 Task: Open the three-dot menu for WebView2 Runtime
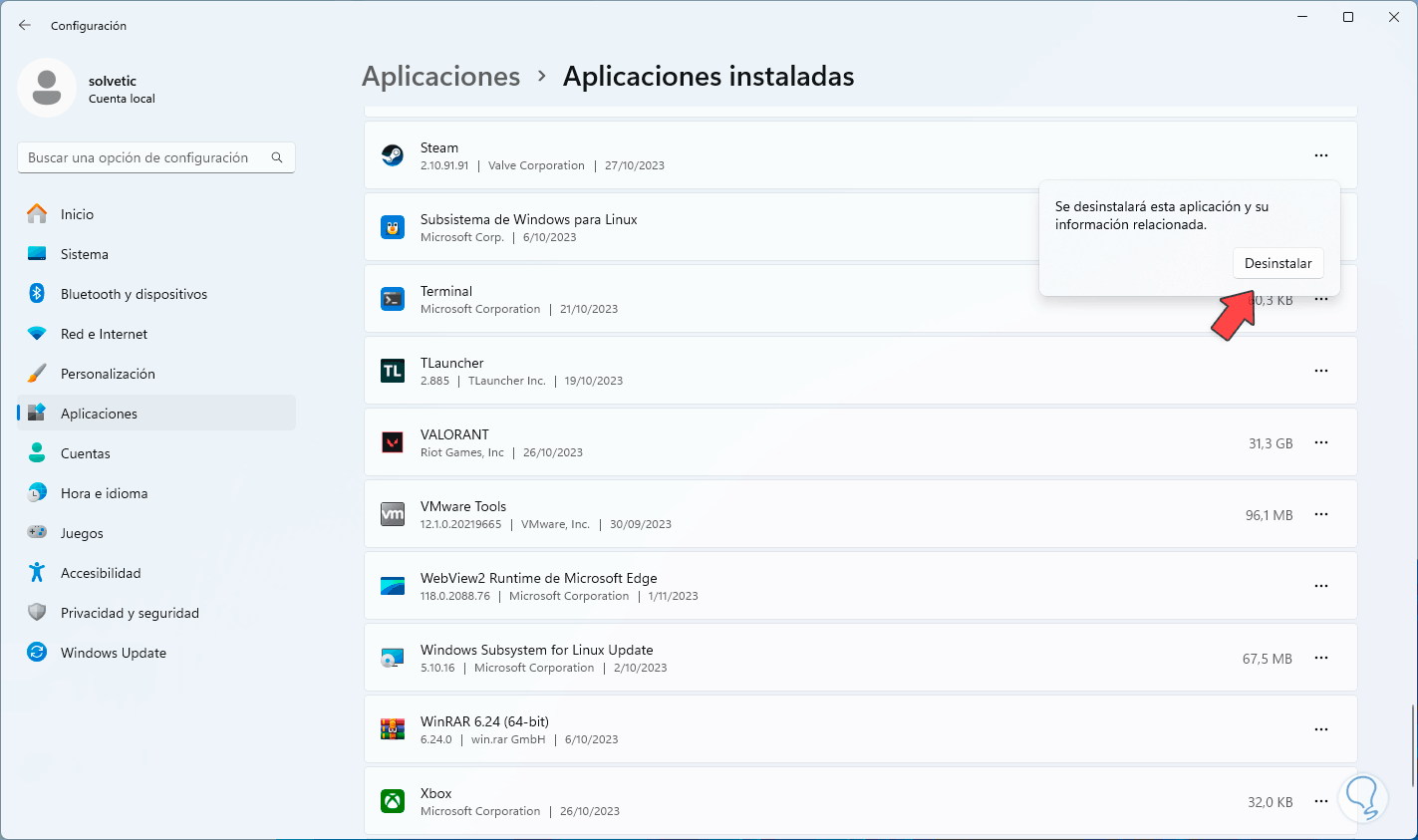coord(1321,586)
